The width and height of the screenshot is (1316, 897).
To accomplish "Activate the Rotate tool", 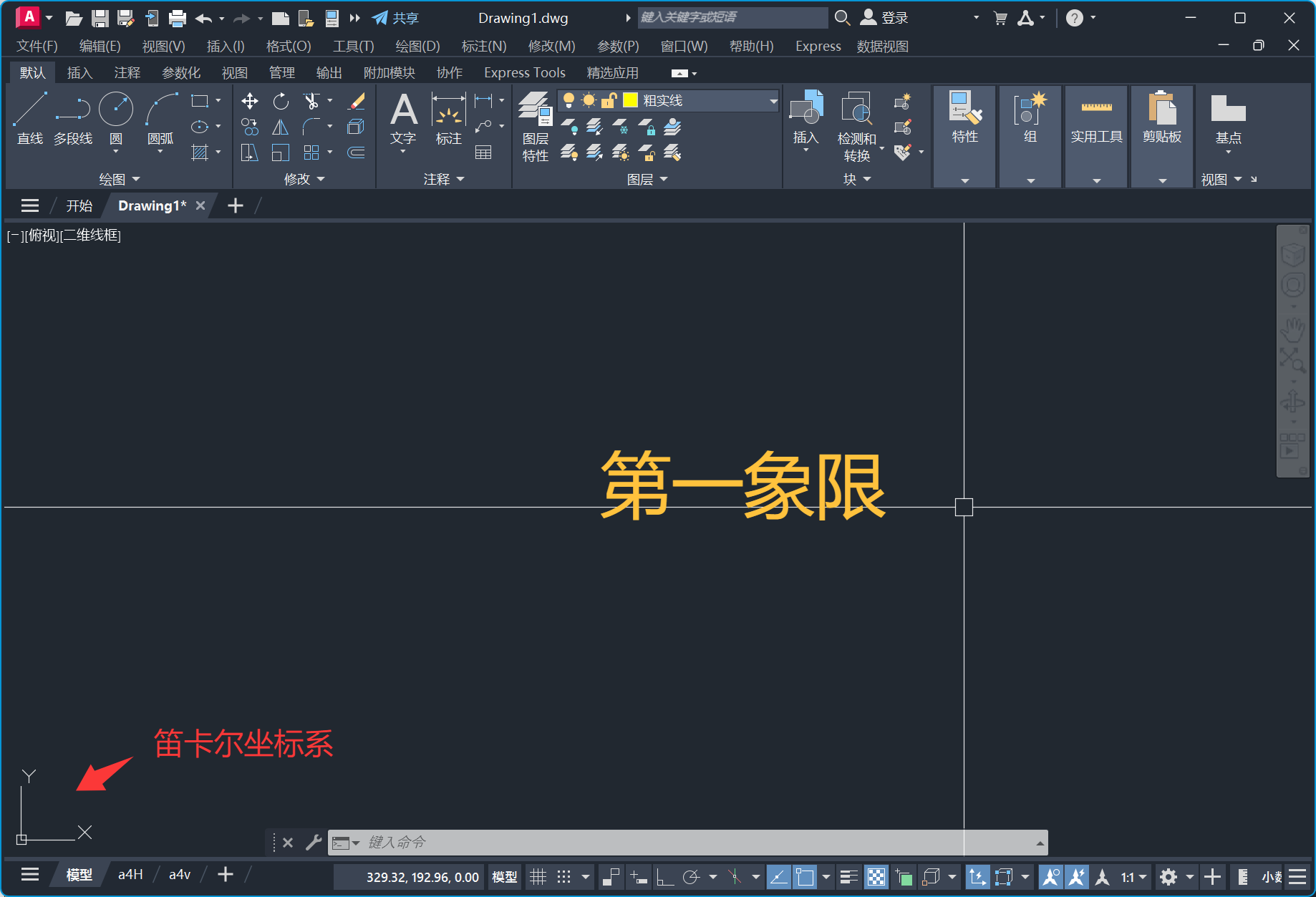I will [281, 101].
